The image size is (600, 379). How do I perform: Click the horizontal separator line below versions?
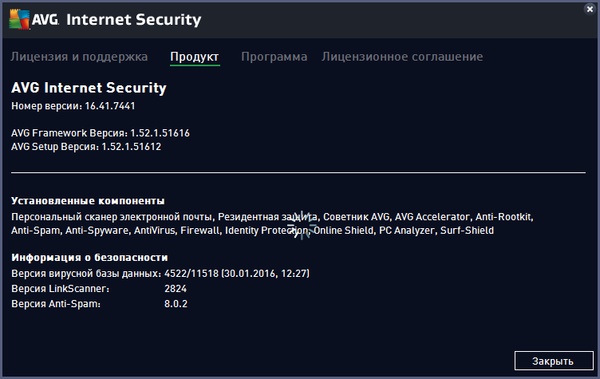click(298, 173)
